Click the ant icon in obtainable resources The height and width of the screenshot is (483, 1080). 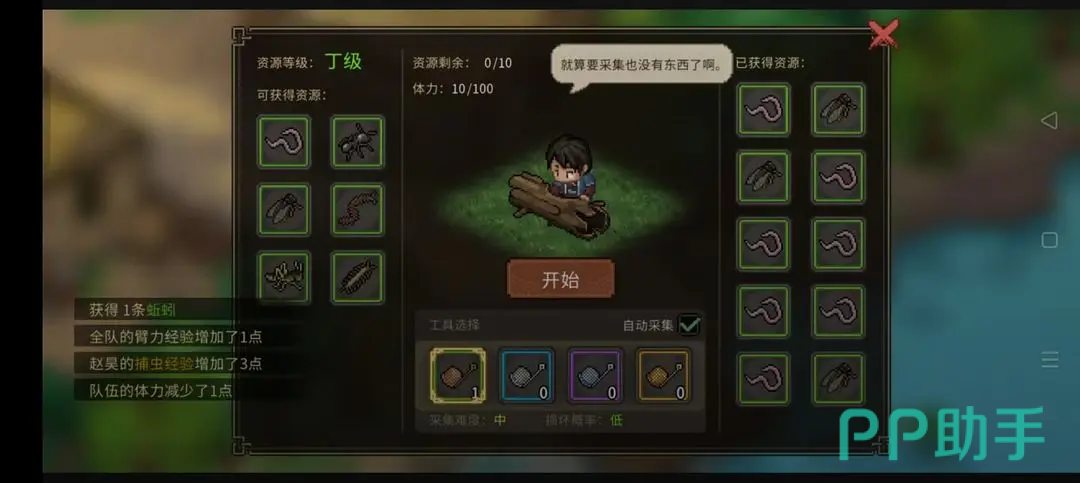(x=357, y=142)
